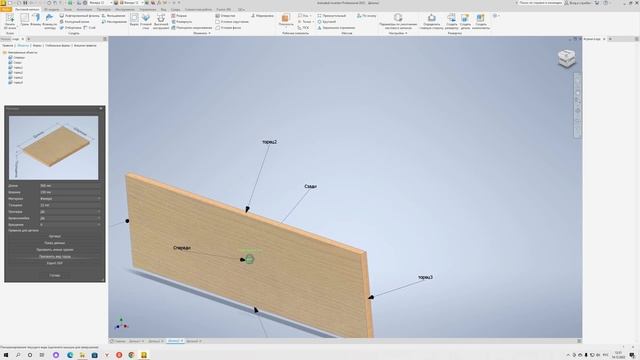Choose the Contour Roll command
This screenshot has width=640, height=360.
coord(75,22)
